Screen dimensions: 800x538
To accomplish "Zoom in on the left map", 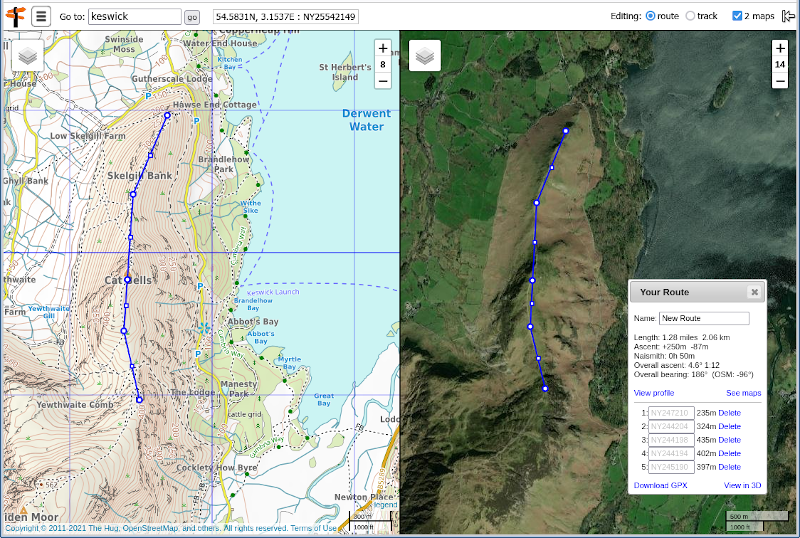I will (383, 48).
